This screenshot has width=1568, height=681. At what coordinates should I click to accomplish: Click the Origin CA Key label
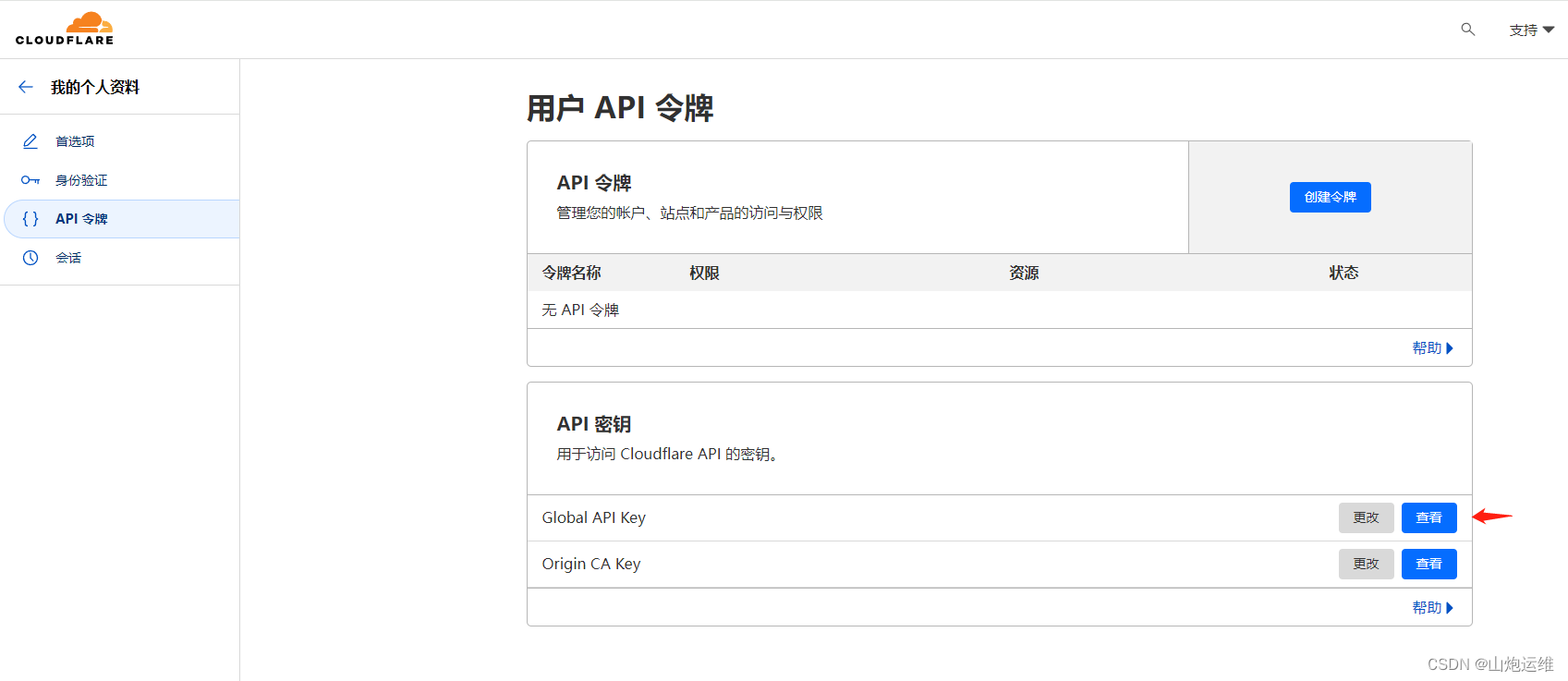point(591,564)
